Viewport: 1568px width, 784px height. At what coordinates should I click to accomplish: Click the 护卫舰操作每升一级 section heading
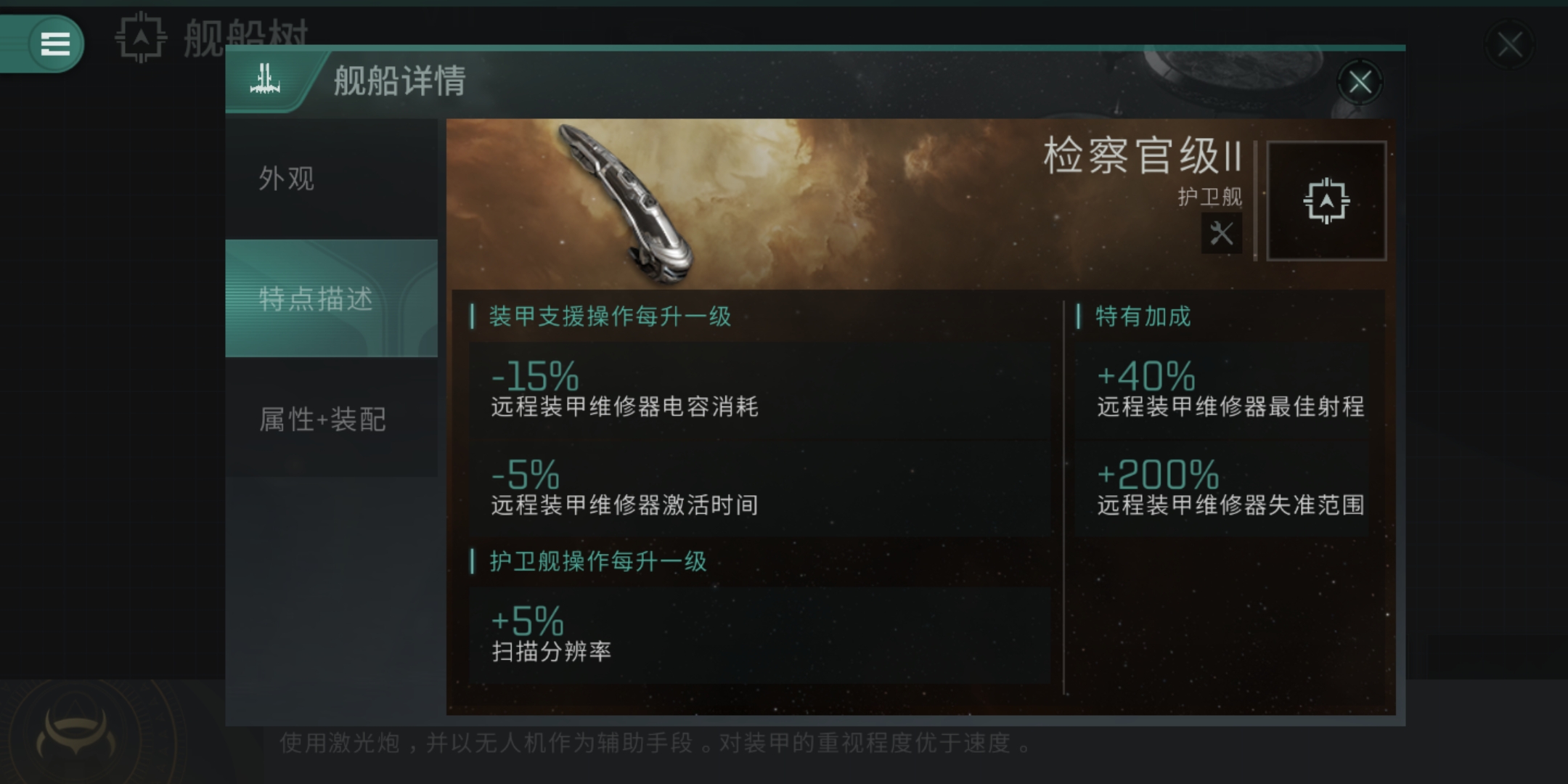(597, 561)
